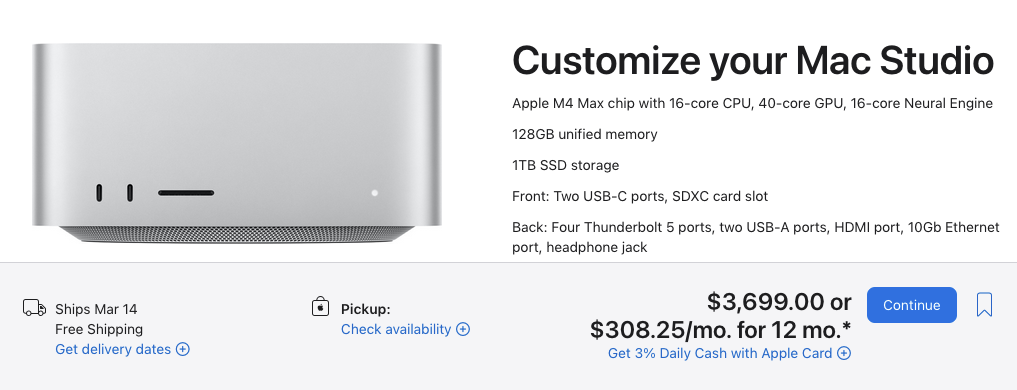Click the 128GB unified memory spec line
This screenshot has width=1017, height=390.
(x=584, y=134)
